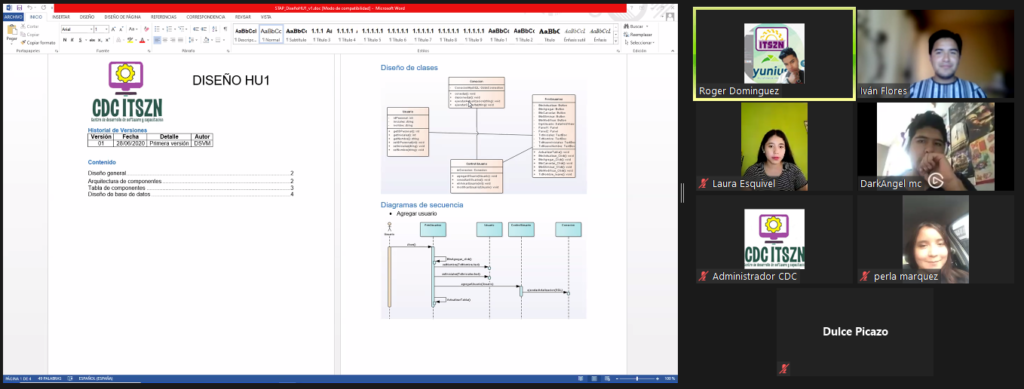The image size is (1024, 389).
Task: Toggle bold (N) formatting
Action: [65, 40]
